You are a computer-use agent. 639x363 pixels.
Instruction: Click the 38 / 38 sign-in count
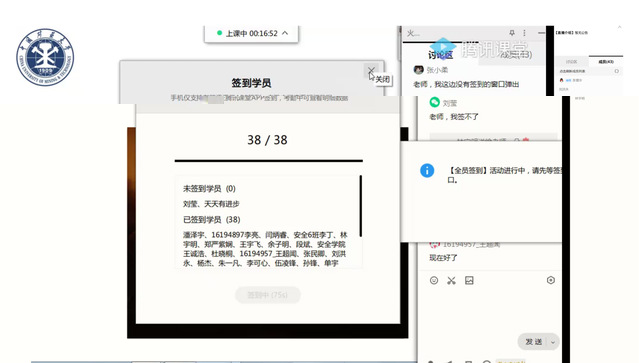(x=267, y=140)
